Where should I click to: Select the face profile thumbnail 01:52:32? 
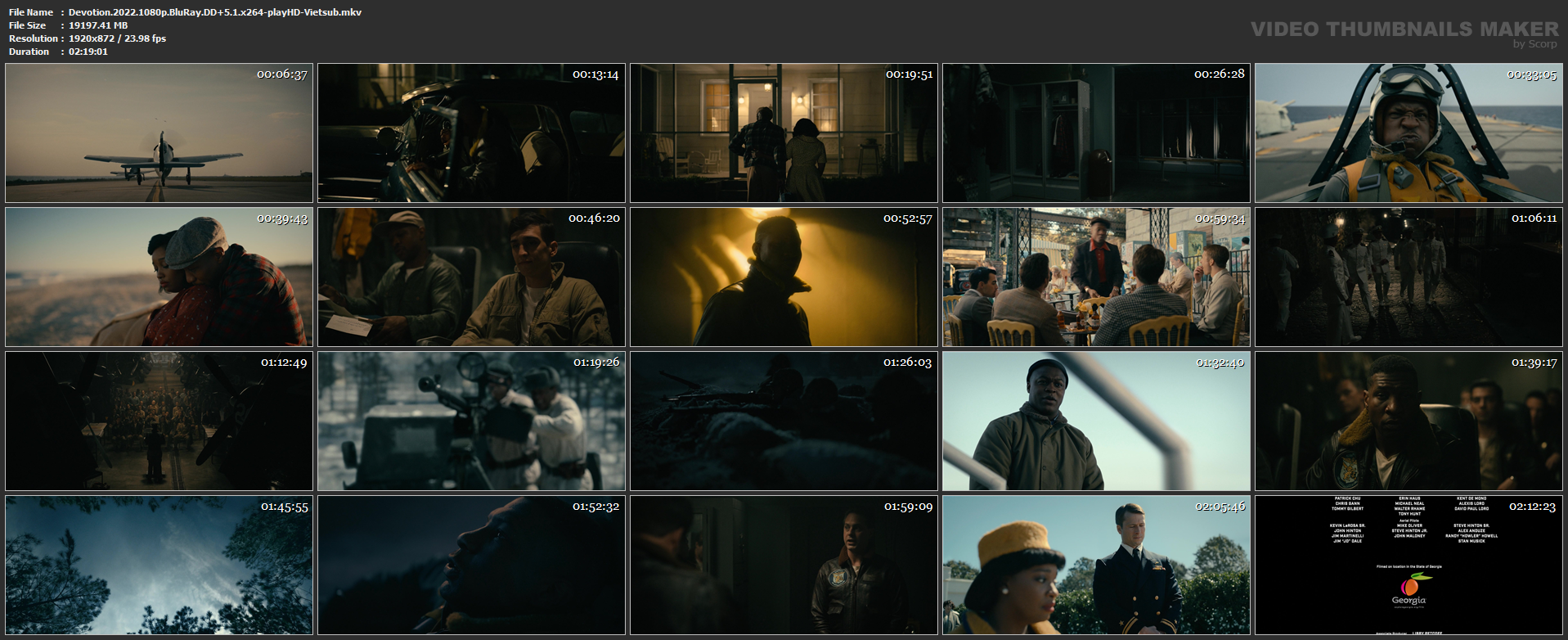click(471, 565)
